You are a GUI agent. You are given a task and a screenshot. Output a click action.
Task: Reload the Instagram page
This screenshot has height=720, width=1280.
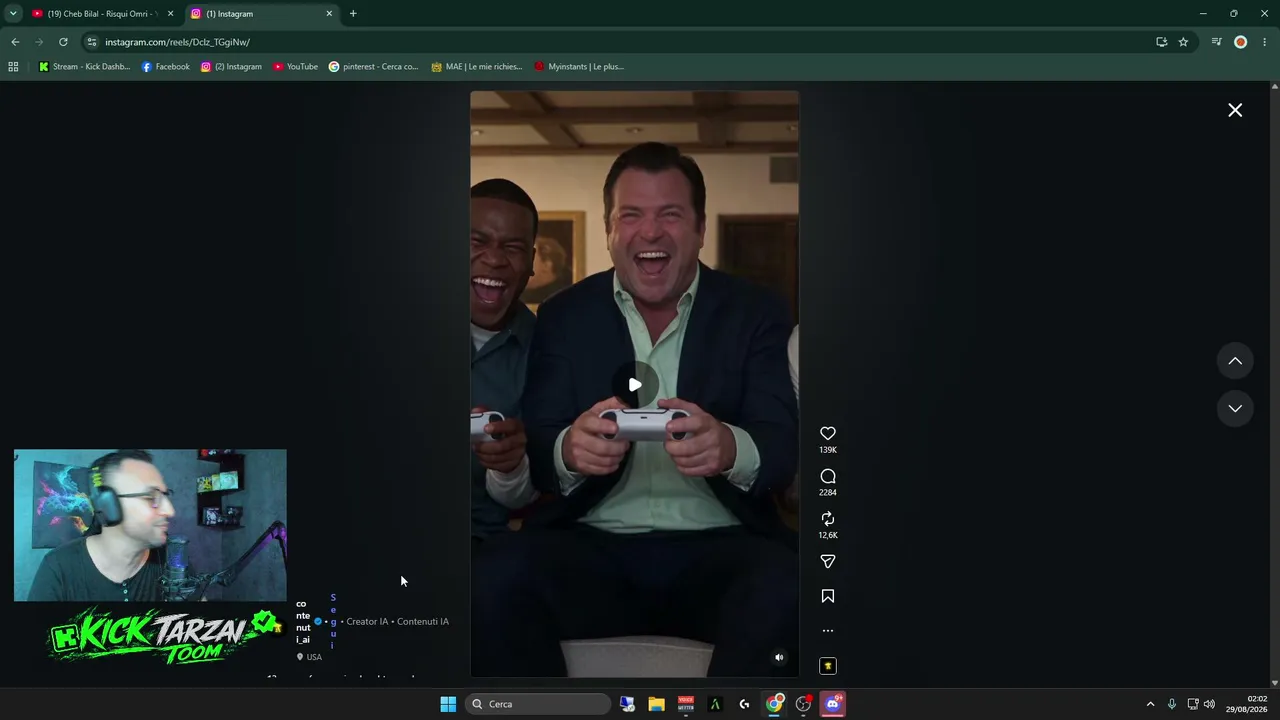point(63,42)
